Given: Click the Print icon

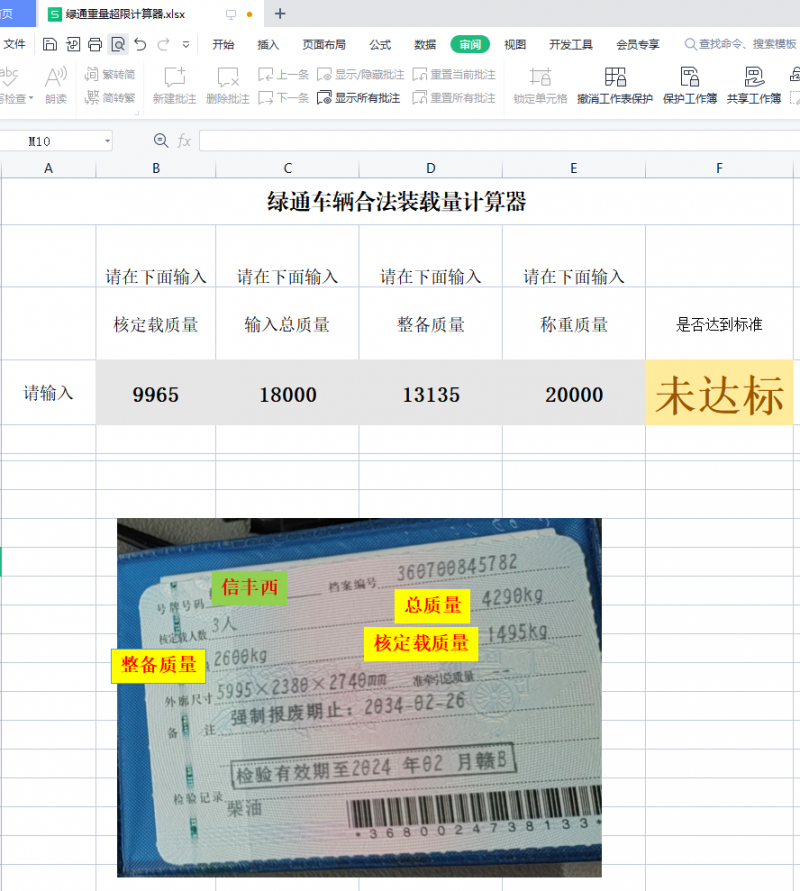Looking at the screenshot, I should tap(95, 44).
